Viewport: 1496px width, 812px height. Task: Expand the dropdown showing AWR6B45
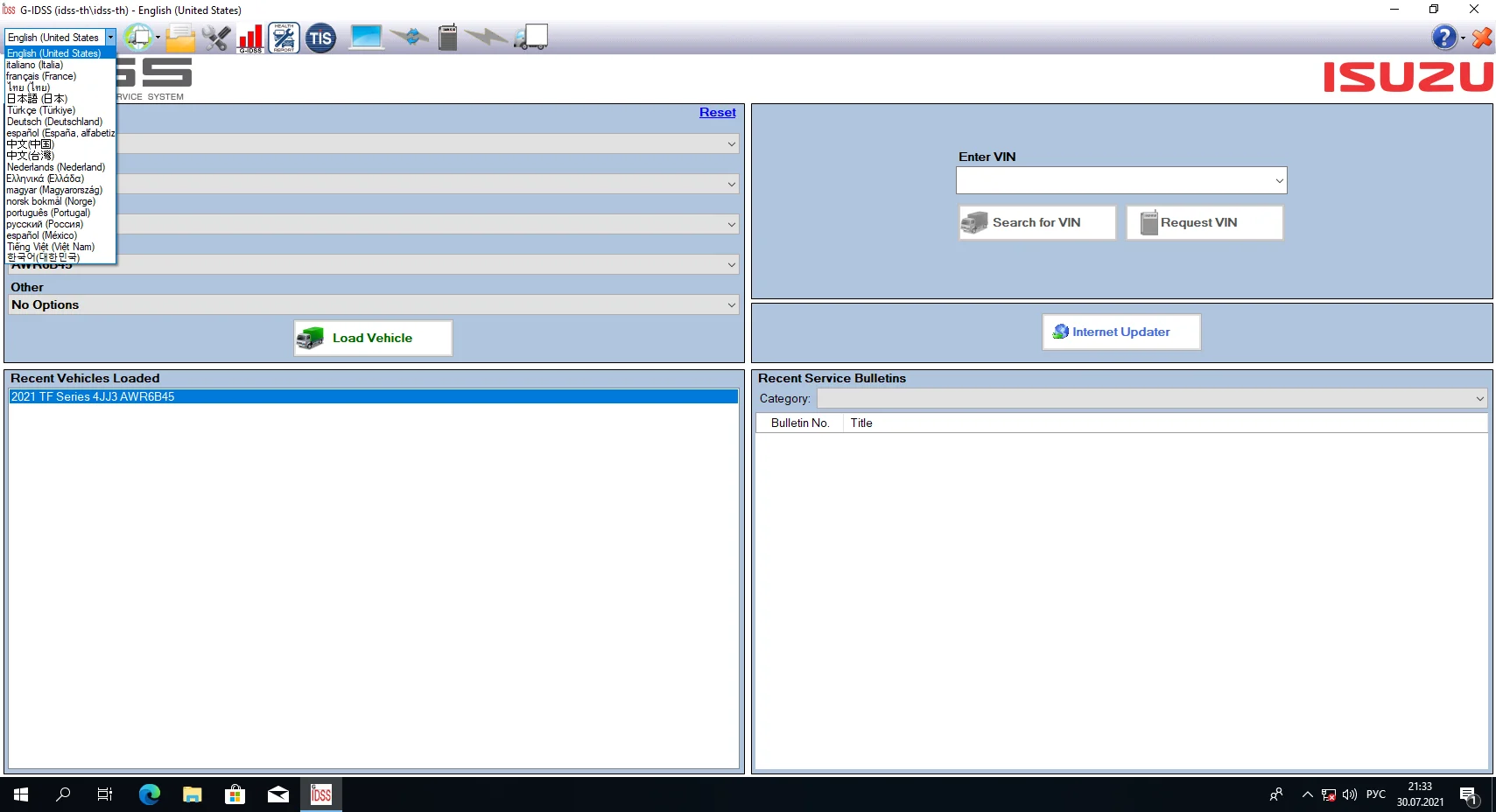tap(731, 264)
